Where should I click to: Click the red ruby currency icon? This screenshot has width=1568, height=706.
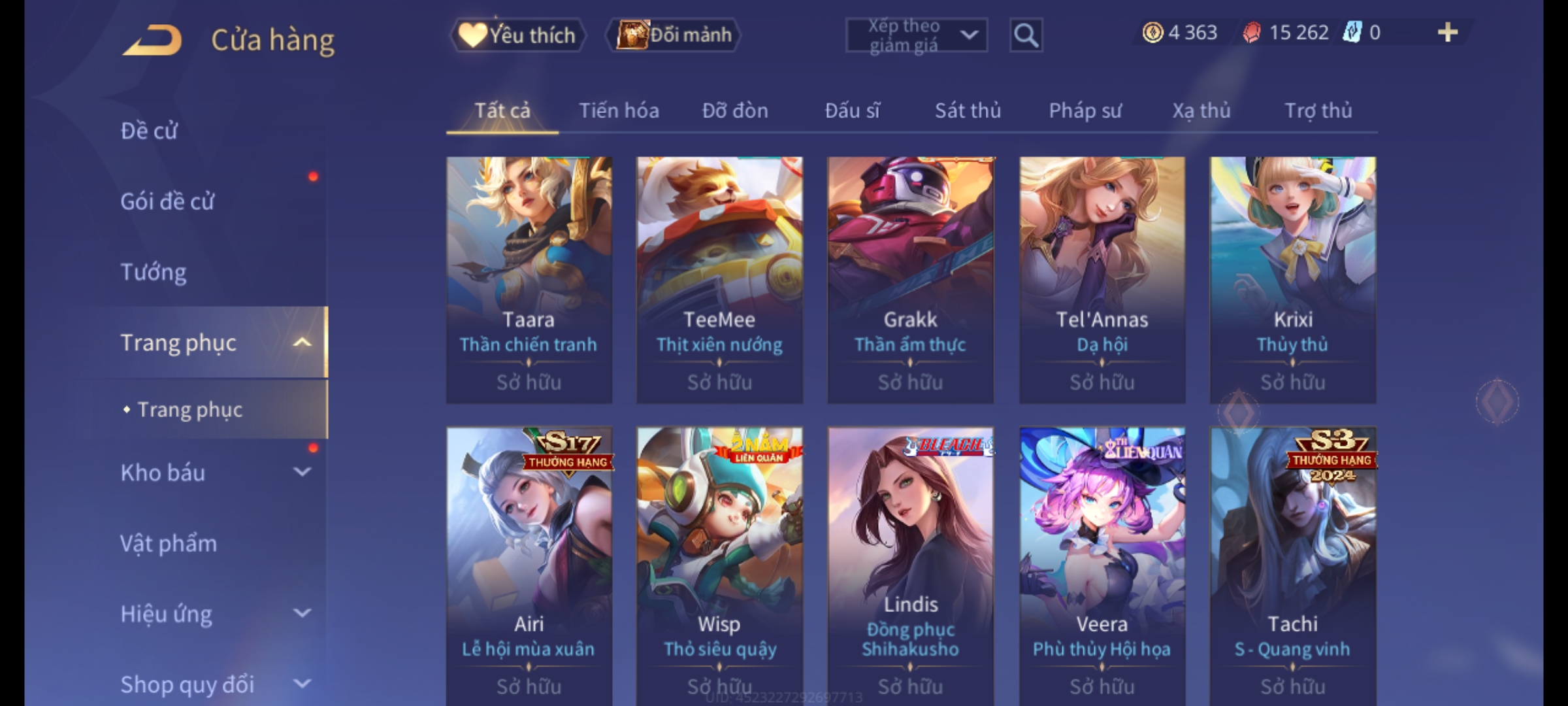[x=1251, y=33]
